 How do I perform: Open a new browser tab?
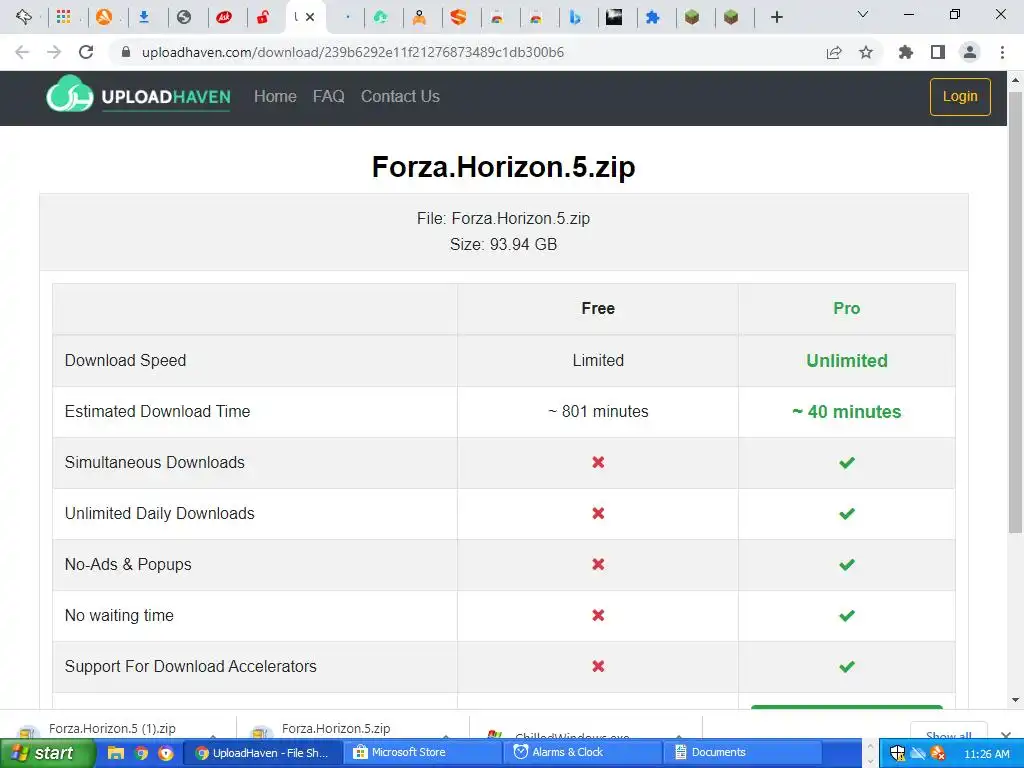(x=776, y=17)
